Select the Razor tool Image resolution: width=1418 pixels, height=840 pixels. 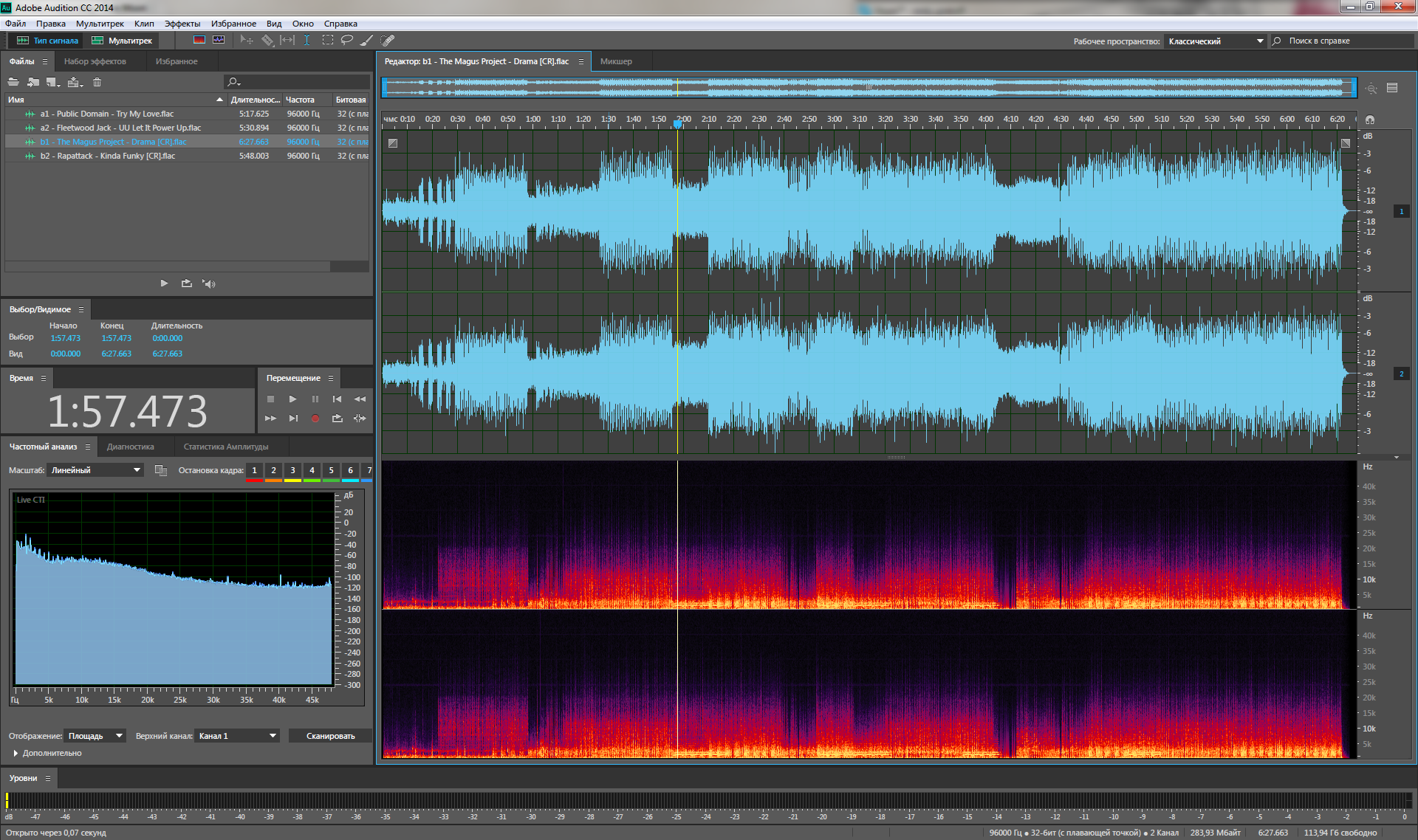tap(267, 40)
